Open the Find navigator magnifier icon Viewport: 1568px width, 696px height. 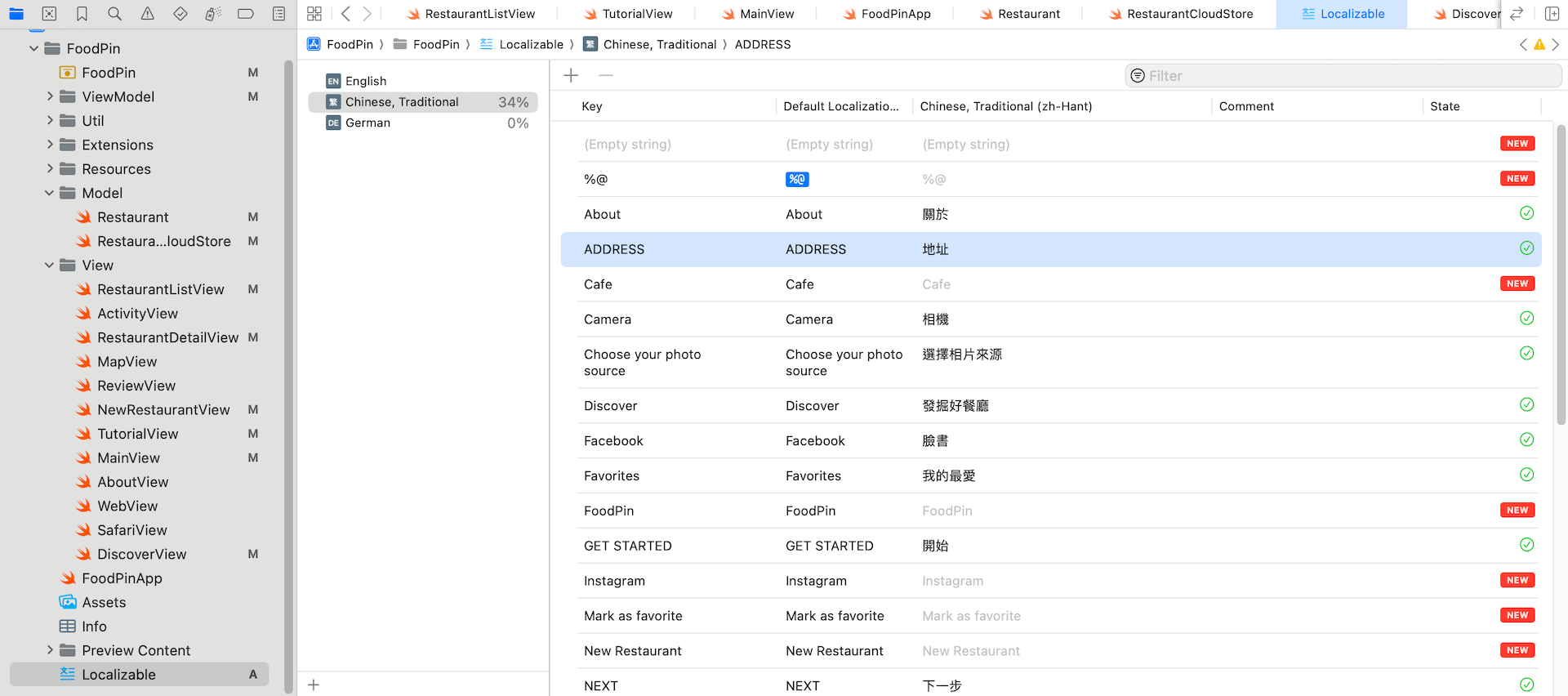pos(114,14)
